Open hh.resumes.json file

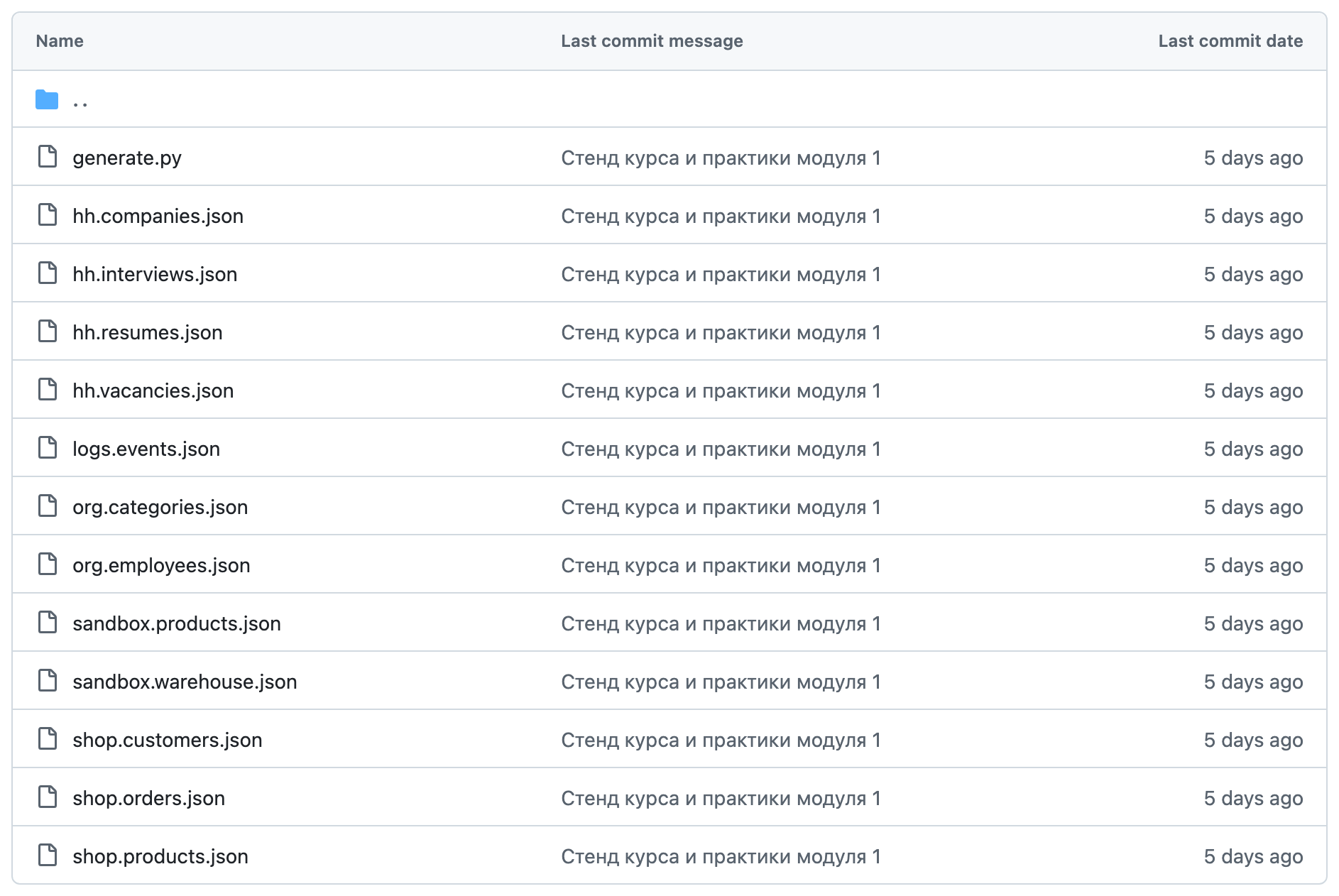(148, 332)
